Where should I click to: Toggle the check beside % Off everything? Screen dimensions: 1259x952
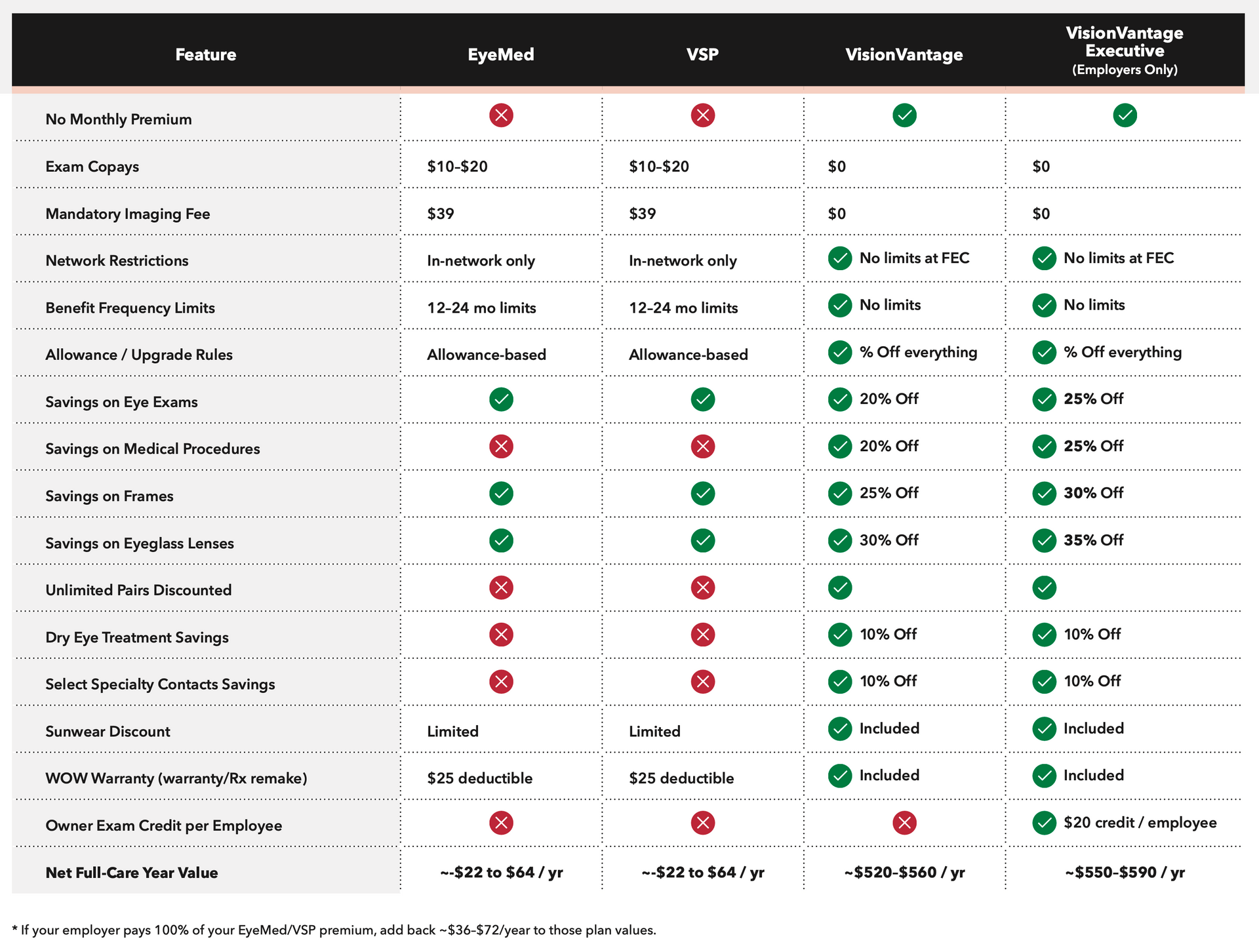click(840, 352)
